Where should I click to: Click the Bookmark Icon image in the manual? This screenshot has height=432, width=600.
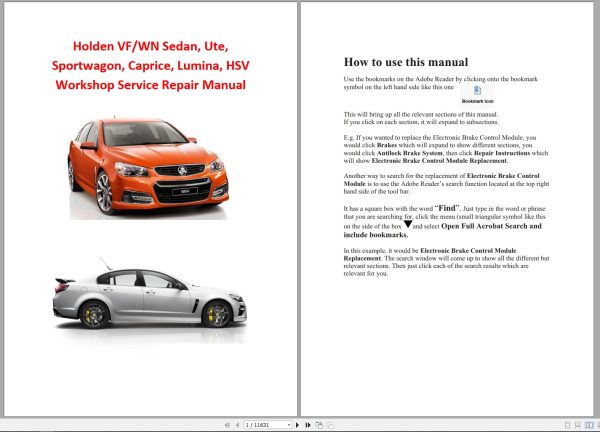click(x=478, y=95)
